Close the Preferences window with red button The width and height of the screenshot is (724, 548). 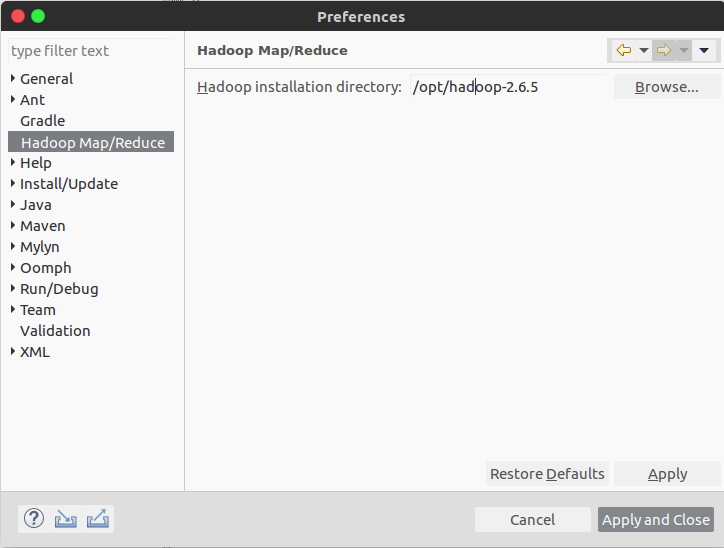(18, 17)
